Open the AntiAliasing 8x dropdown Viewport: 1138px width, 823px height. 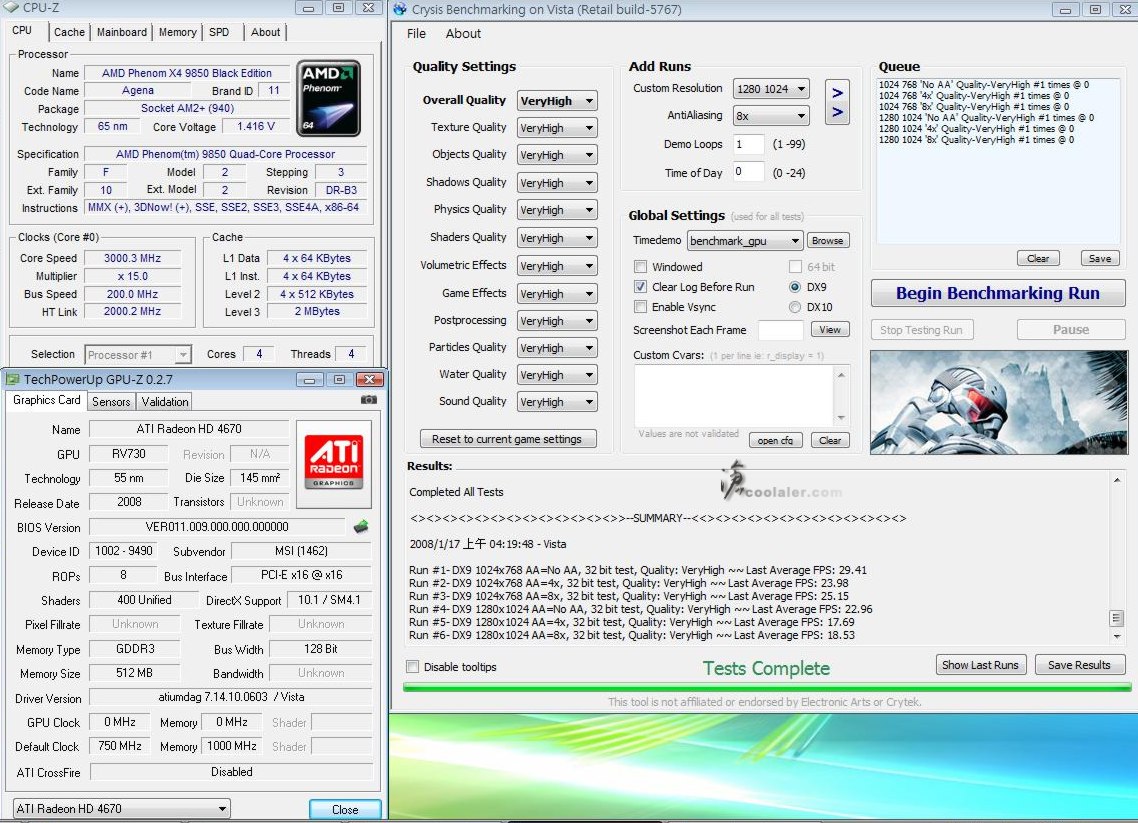coord(771,115)
